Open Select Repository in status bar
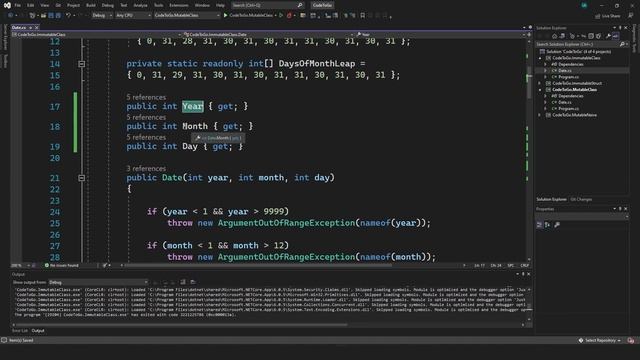This screenshot has height=360, width=640. [600, 340]
